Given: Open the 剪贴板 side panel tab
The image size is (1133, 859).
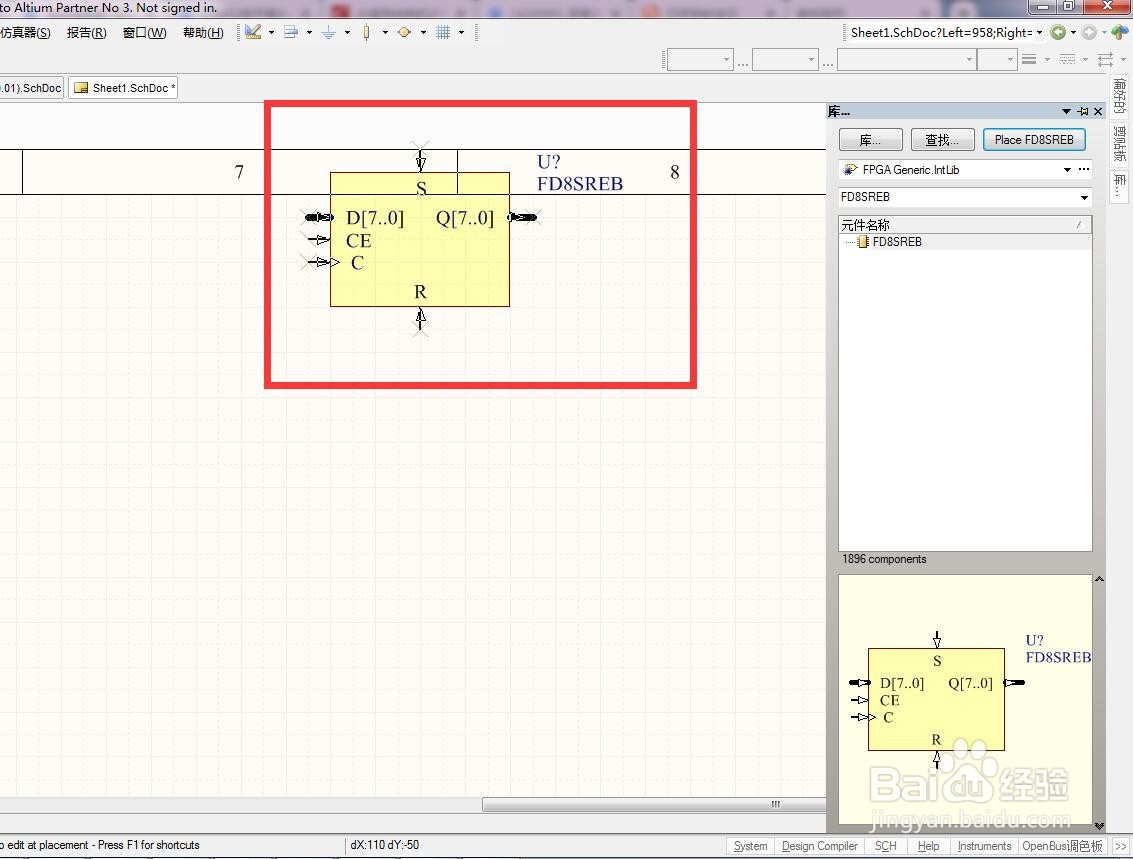Looking at the screenshot, I should 1119,143.
